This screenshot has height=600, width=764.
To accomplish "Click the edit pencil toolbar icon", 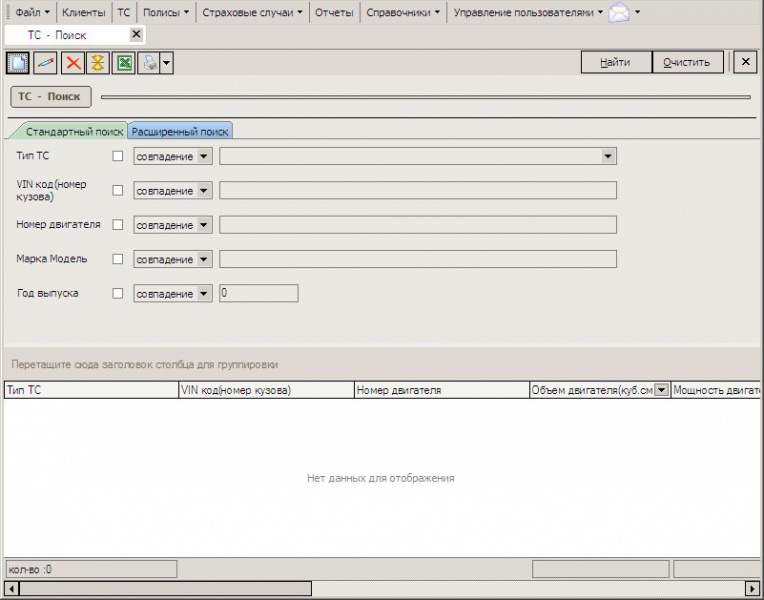I will [45, 63].
